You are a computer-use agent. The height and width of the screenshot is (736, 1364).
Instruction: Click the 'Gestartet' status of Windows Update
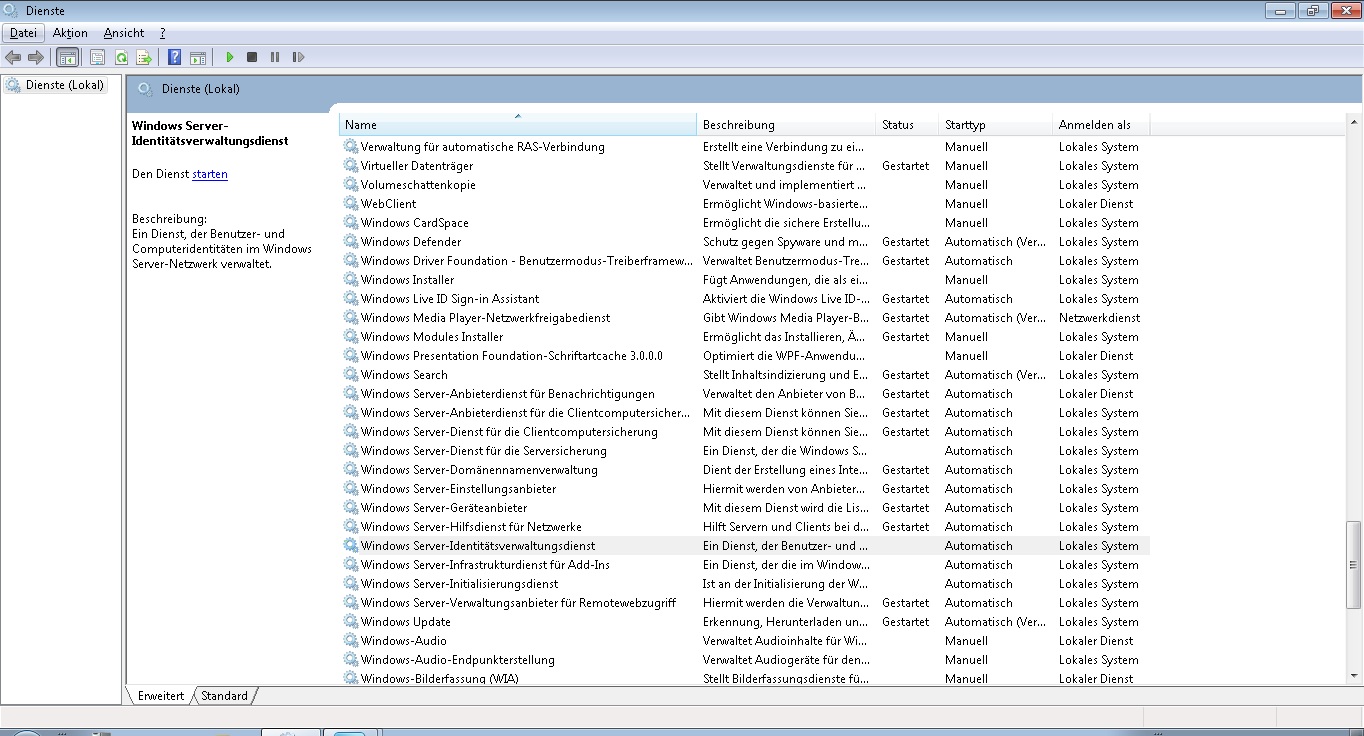tap(905, 622)
